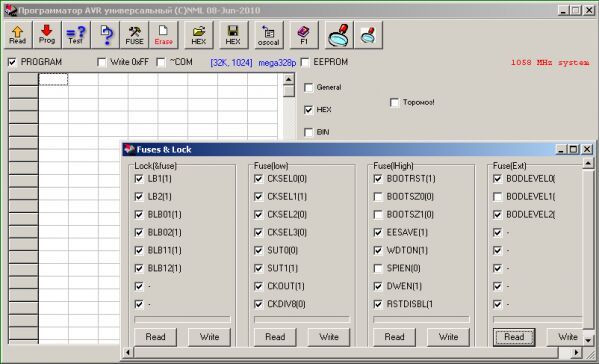Screen dimensions: 599x364
Task: Toggle the PROGRAM checkbox
Action: pyautogui.click(x=13, y=62)
